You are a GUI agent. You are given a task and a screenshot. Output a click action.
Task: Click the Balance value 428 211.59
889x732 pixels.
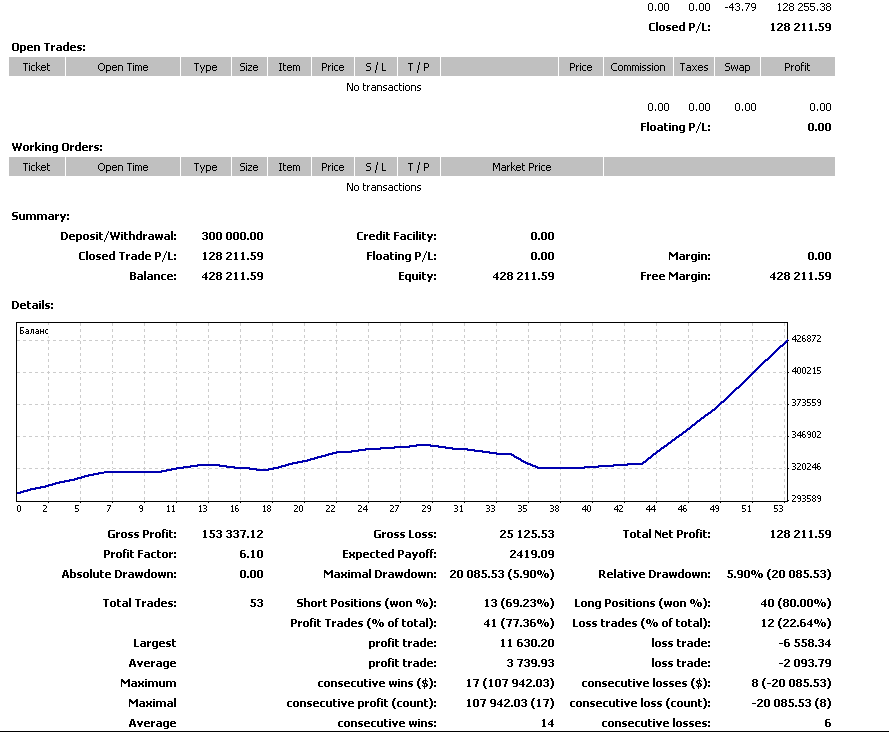point(232,276)
